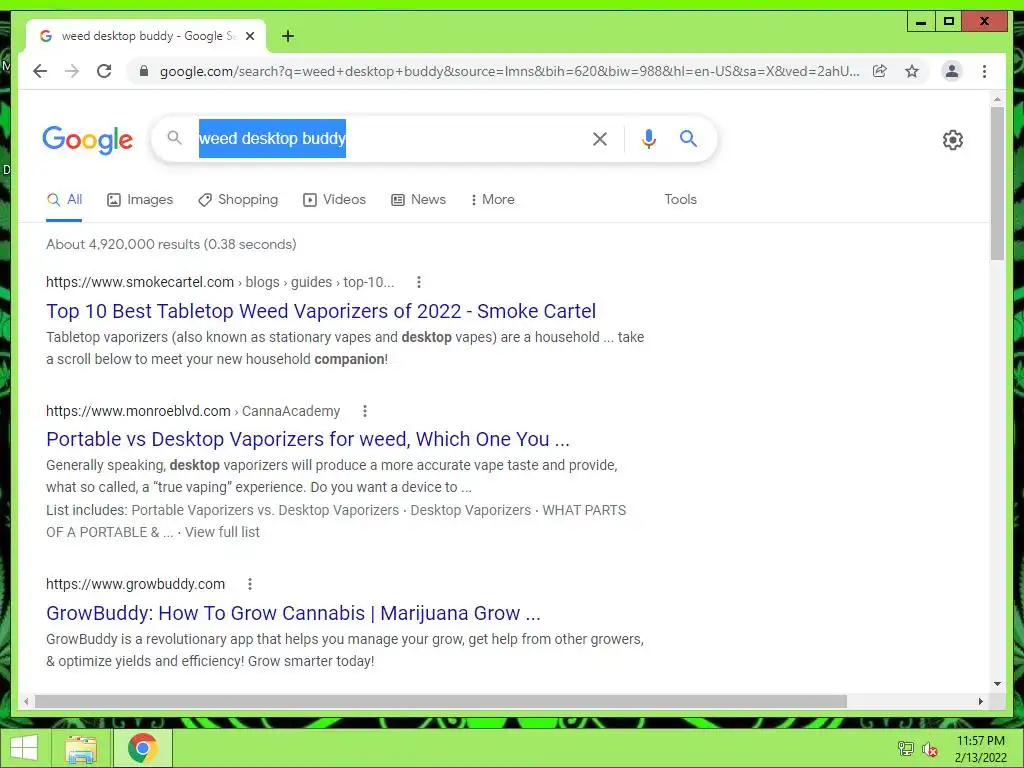Click the vertical scrollbar thumb
The height and width of the screenshot is (768, 1024).
point(997,183)
